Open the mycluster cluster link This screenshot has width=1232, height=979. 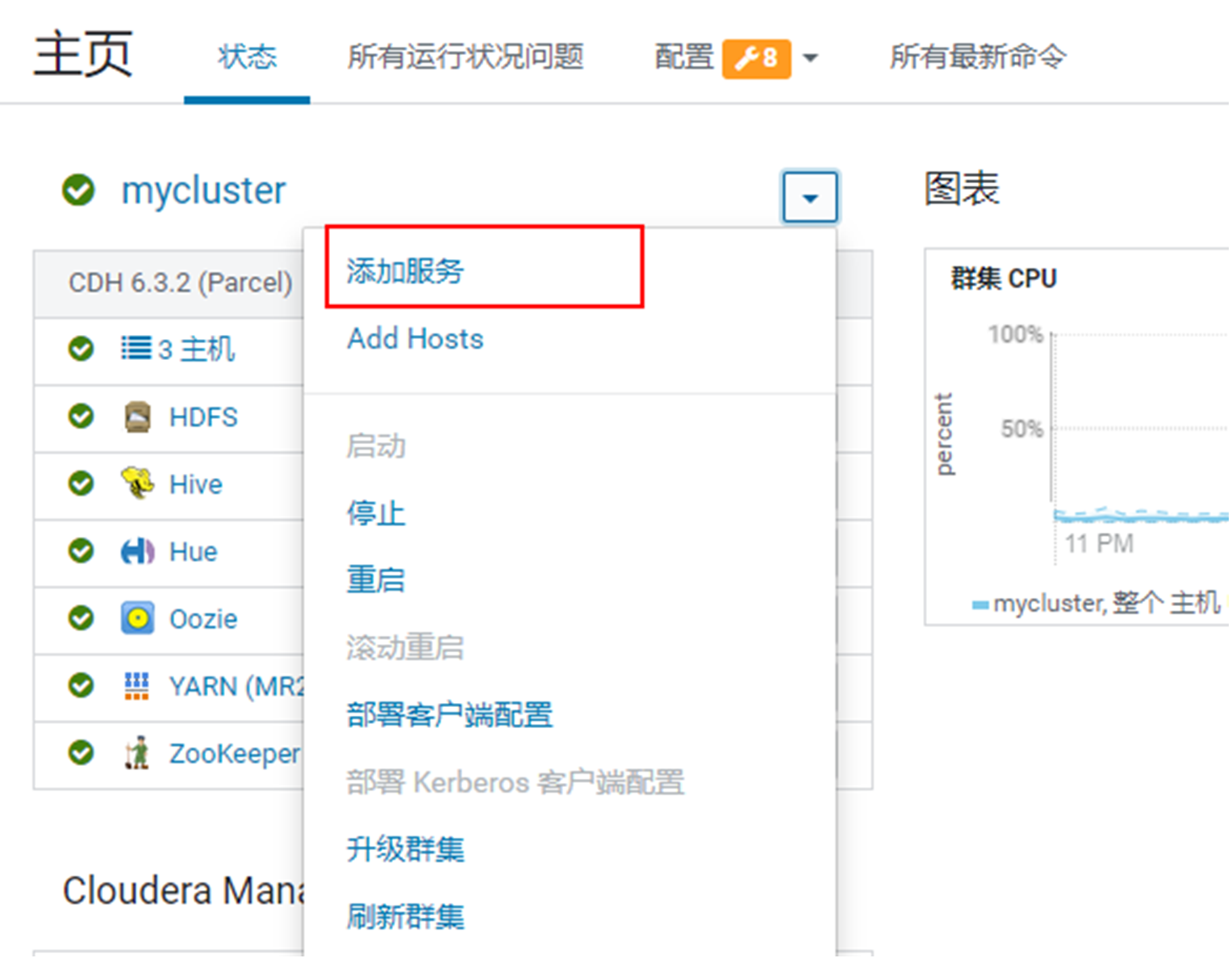[203, 191]
